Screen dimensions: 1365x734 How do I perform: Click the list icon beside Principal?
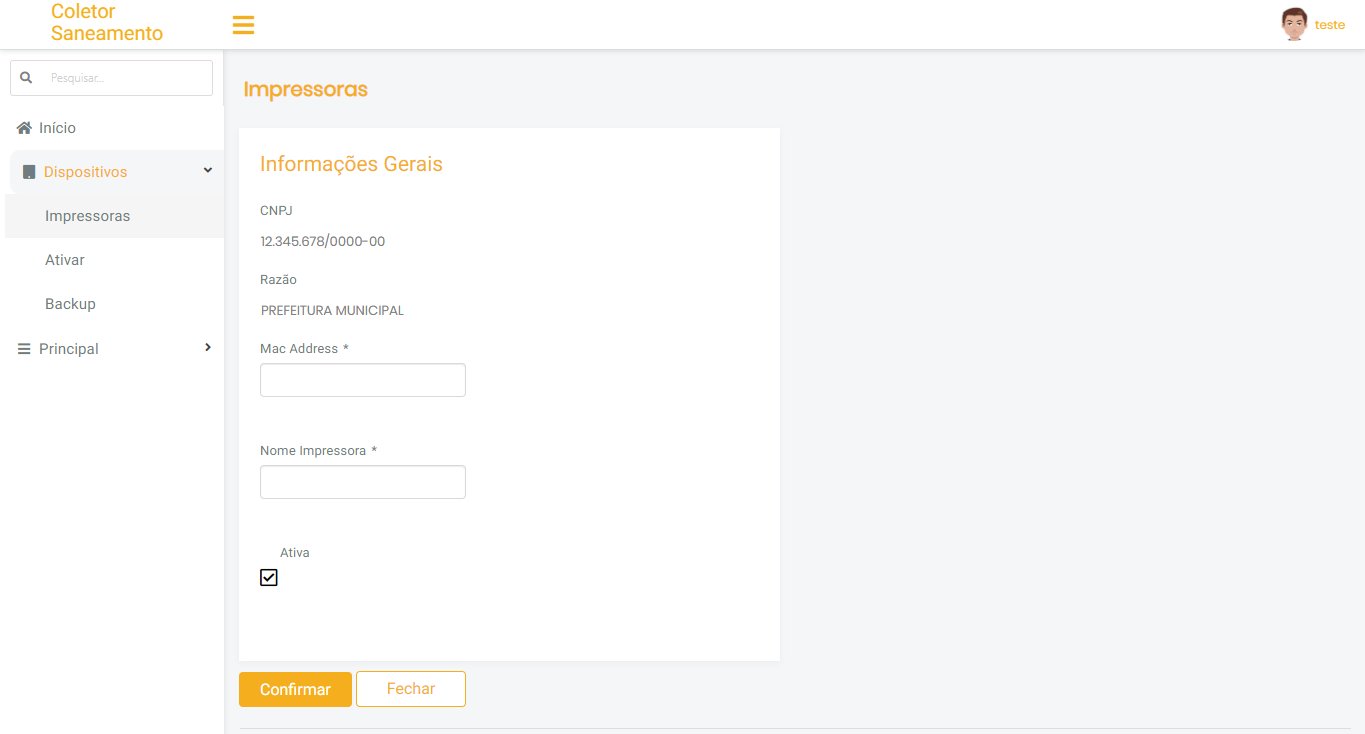click(x=24, y=349)
